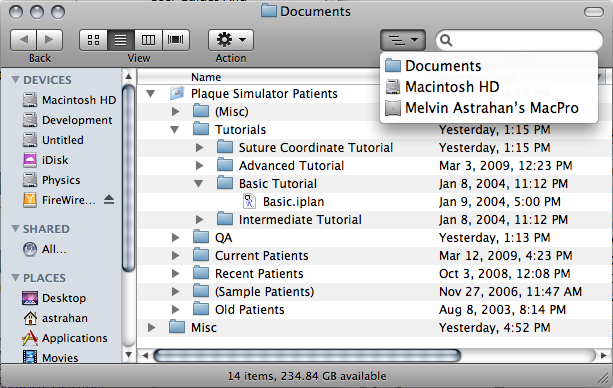Click the toolbar toggle pill button
Image resolution: width=613 pixels, height=388 pixels.
(x=594, y=12)
